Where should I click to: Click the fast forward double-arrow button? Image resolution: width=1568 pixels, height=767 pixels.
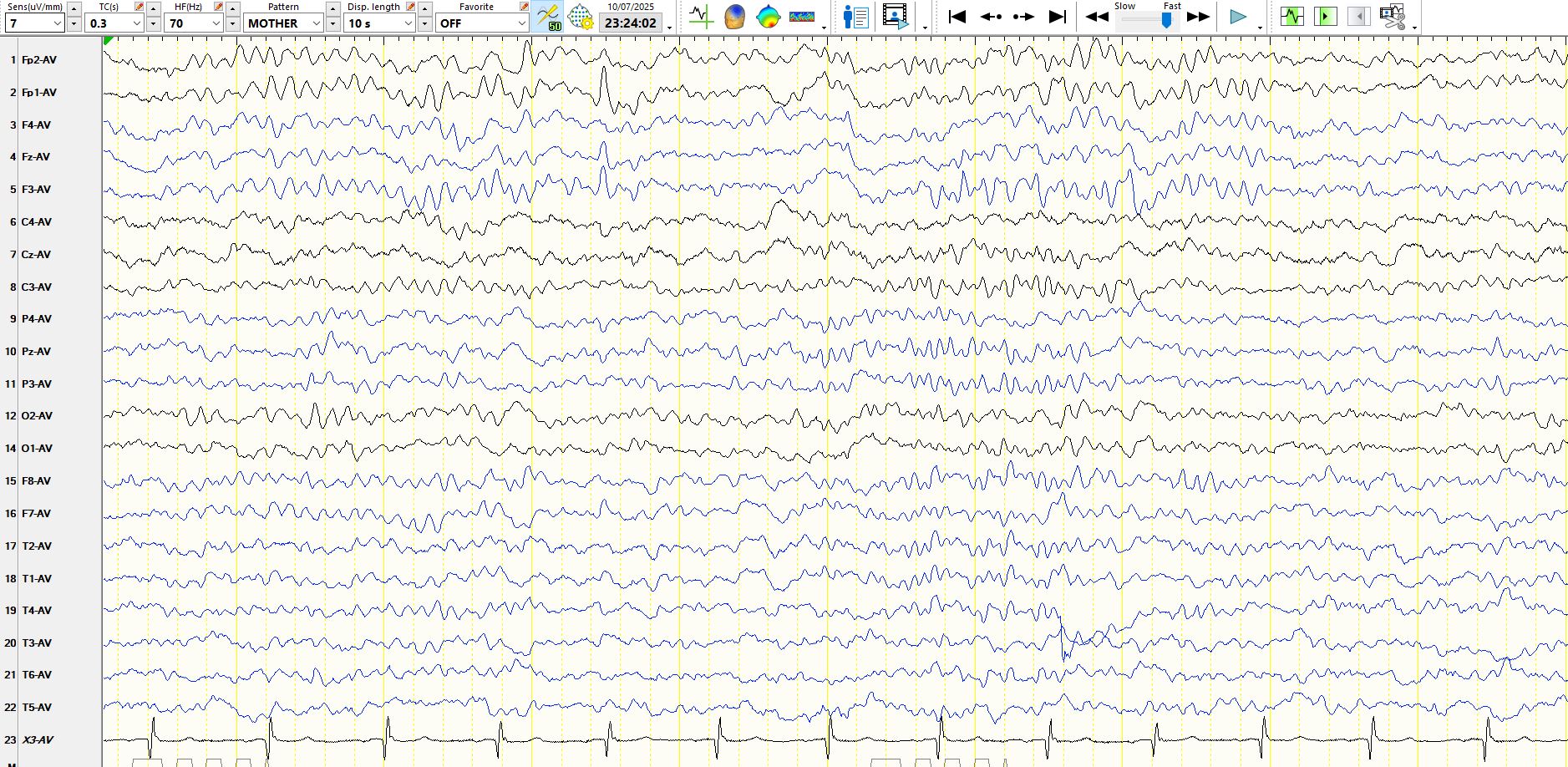(x=1198, y=16)
